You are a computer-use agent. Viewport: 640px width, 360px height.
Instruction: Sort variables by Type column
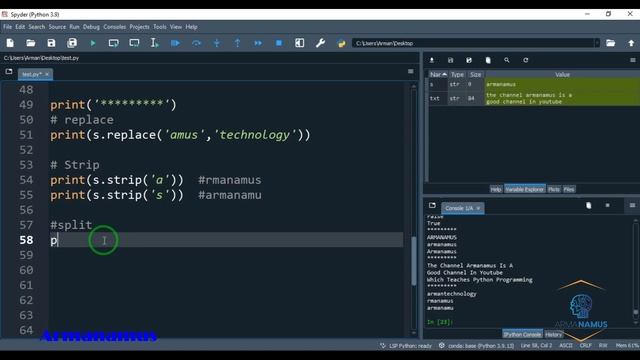[x=458, y=75]
